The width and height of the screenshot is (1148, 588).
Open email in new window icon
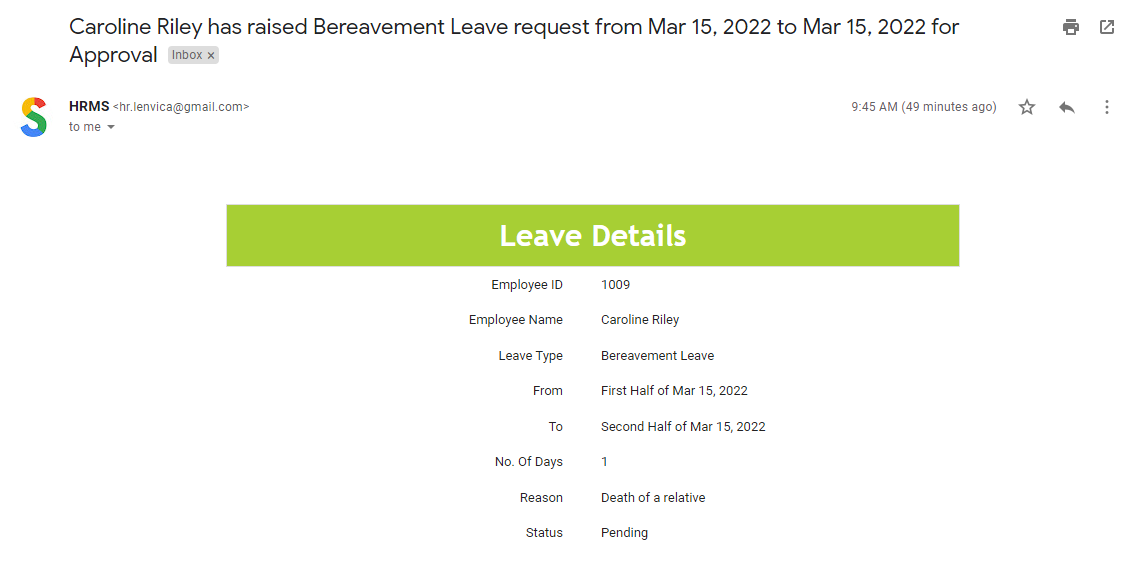tap(1107, 27)
